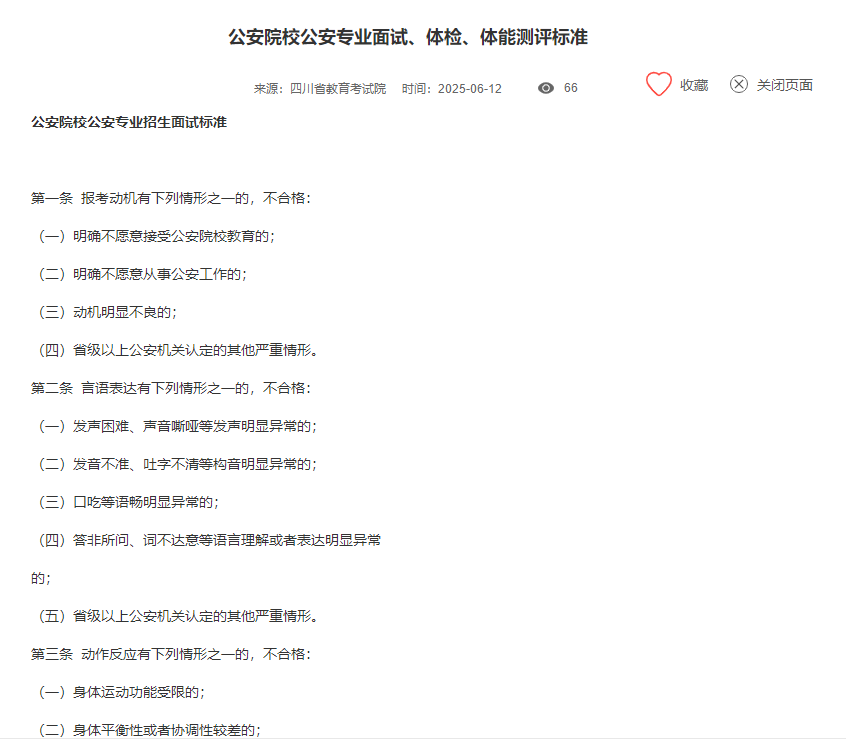Click the 第三条 动作反应 paragraph

tap(171, 654)
